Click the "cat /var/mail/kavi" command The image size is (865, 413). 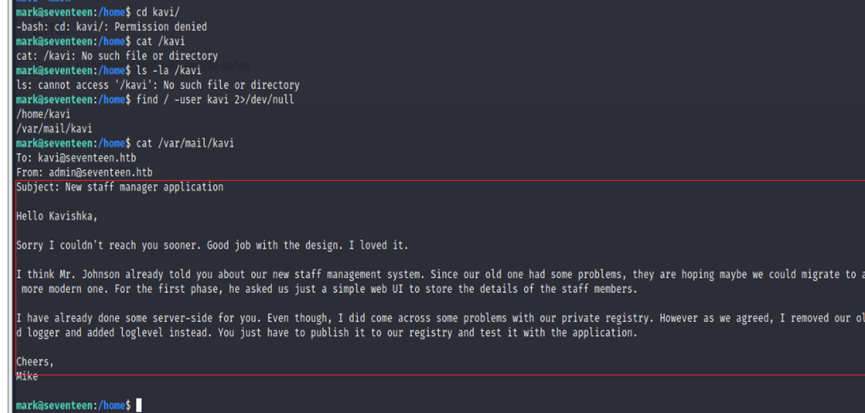pos(185,143)
